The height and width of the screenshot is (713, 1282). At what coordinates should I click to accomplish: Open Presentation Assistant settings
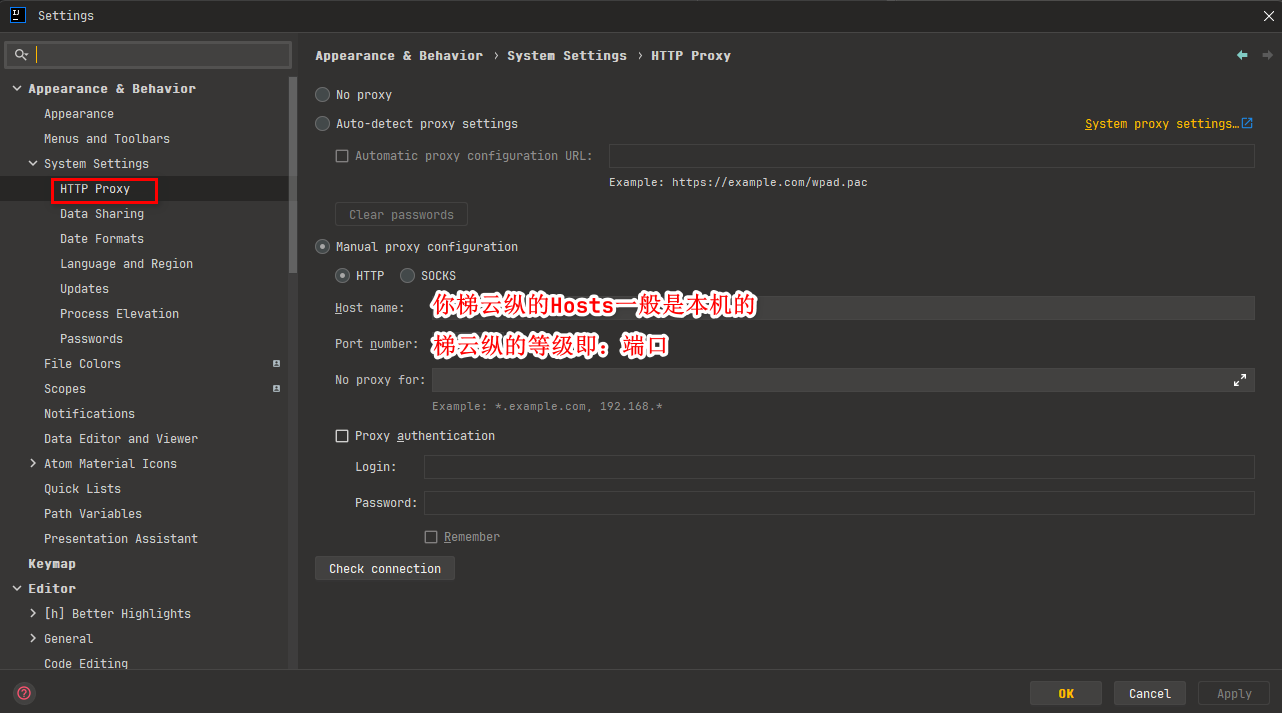(121, 539)
